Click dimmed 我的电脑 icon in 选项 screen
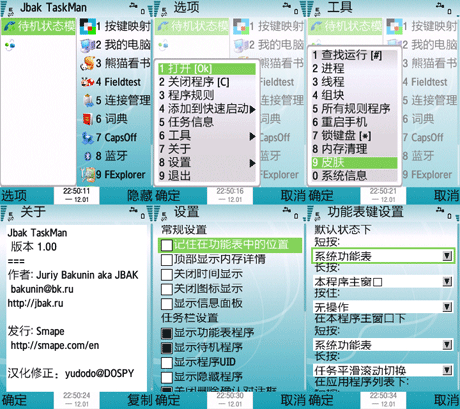This screenshot has height=409, width=460. tap(241, 45)
